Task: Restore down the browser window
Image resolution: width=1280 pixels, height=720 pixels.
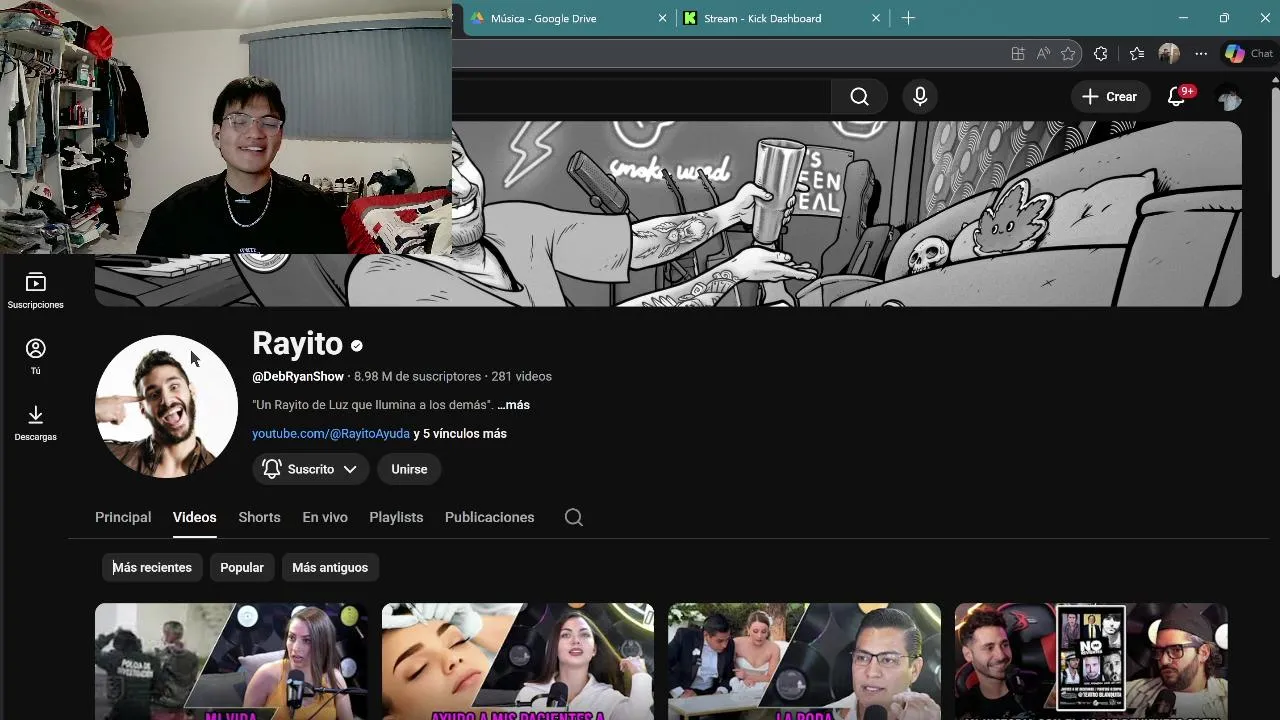Action: tap(1224, 18)
